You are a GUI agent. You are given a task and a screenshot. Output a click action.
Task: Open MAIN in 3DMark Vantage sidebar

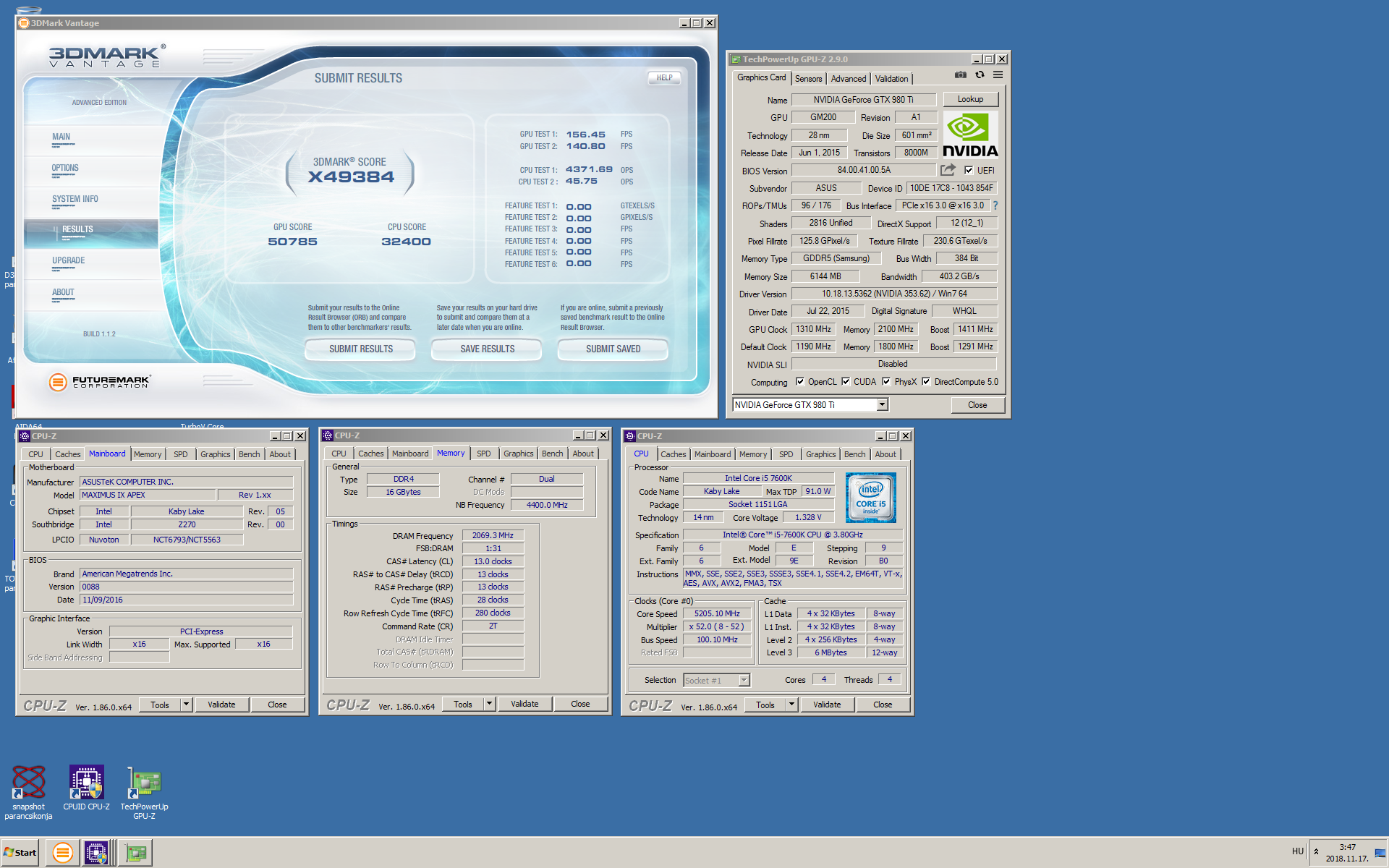(91, 140)
